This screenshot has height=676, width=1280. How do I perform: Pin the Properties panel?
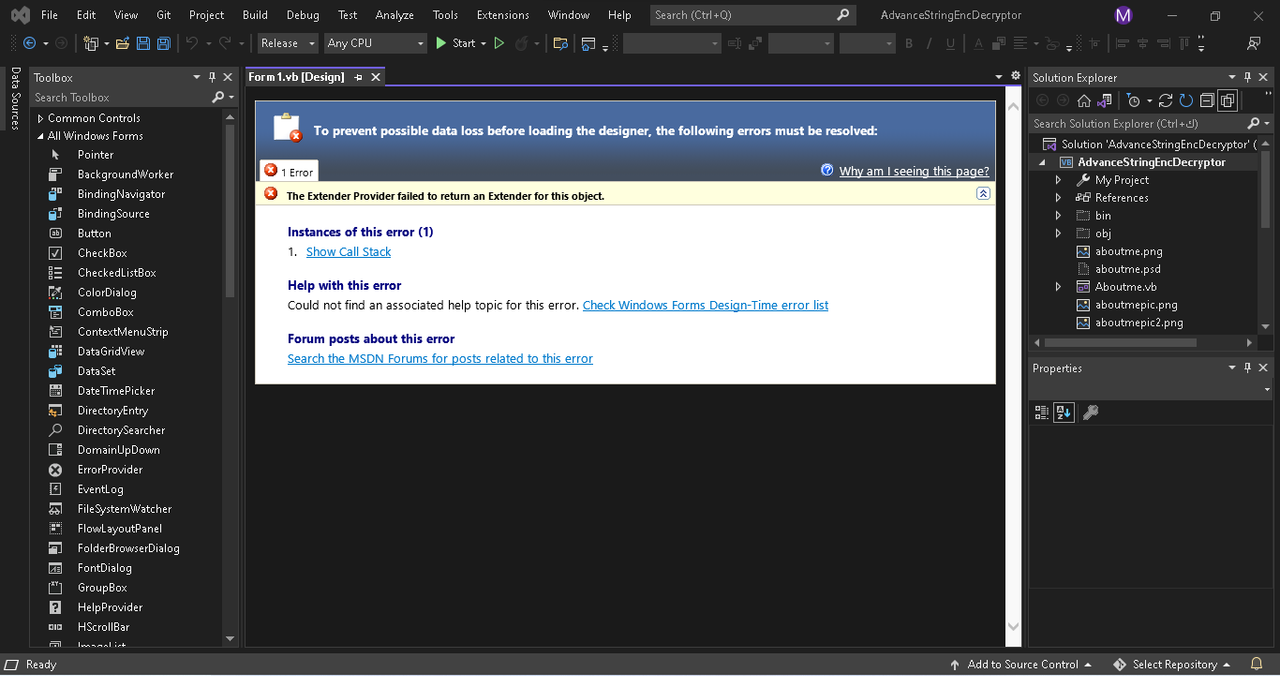[x=1247, y=368]
